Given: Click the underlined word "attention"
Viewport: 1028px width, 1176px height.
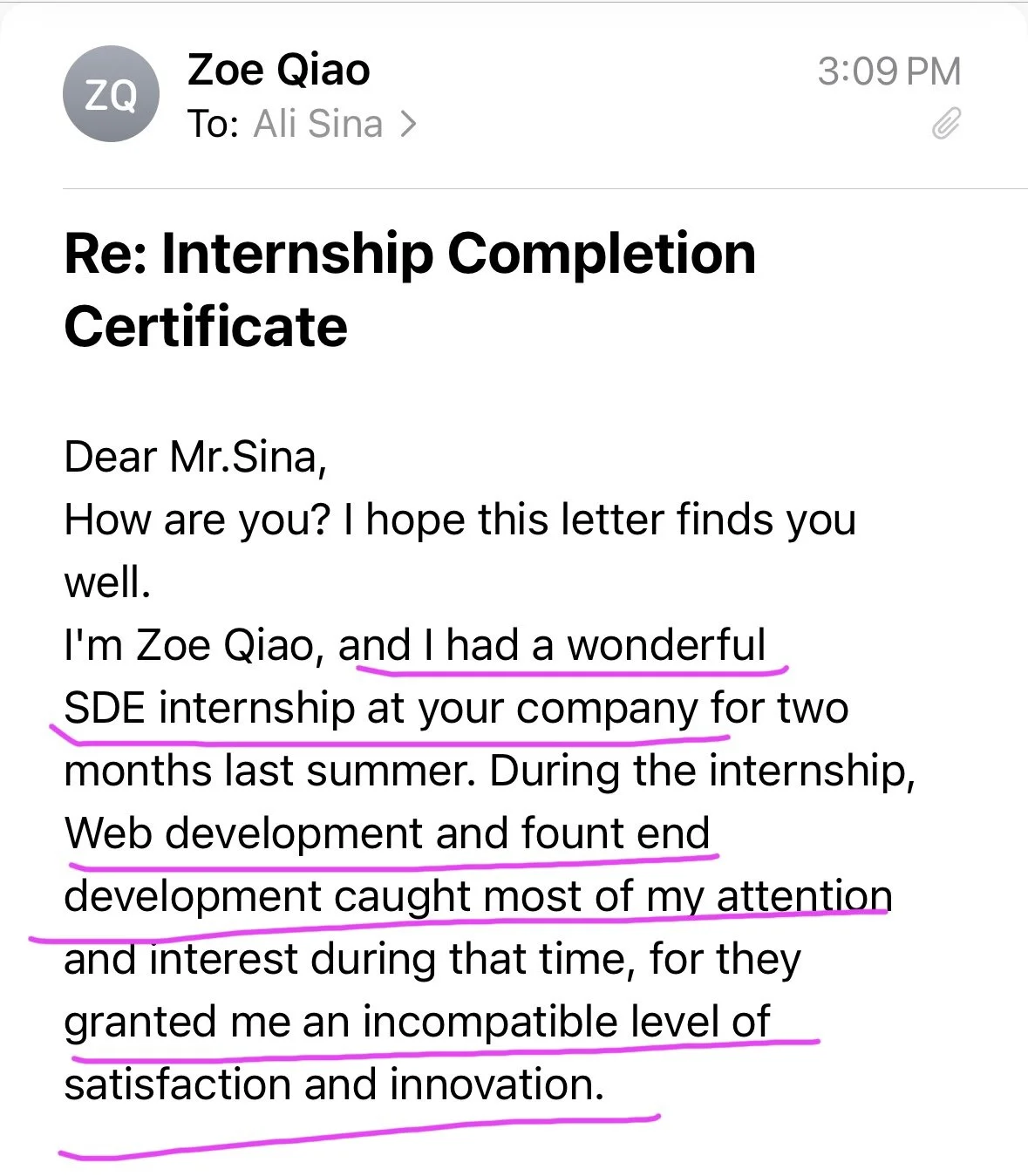Looking at the screenshot, I should tap(804, 896).
